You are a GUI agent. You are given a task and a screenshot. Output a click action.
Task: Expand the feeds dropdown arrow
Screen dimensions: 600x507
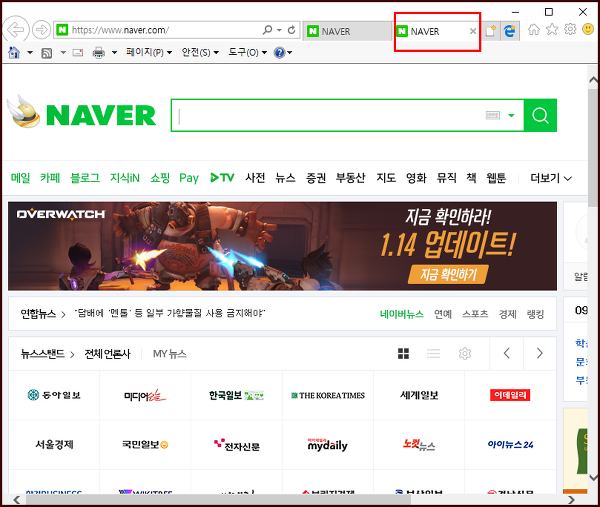point(63,52)
